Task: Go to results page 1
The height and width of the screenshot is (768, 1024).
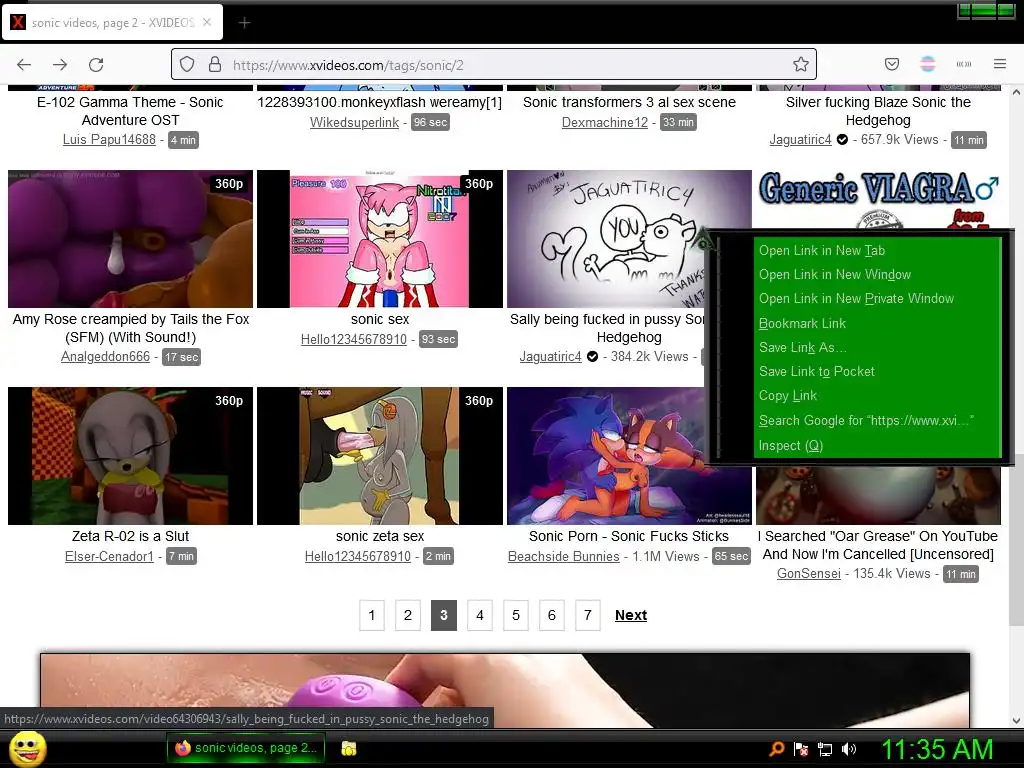Action: coord(372,615)
